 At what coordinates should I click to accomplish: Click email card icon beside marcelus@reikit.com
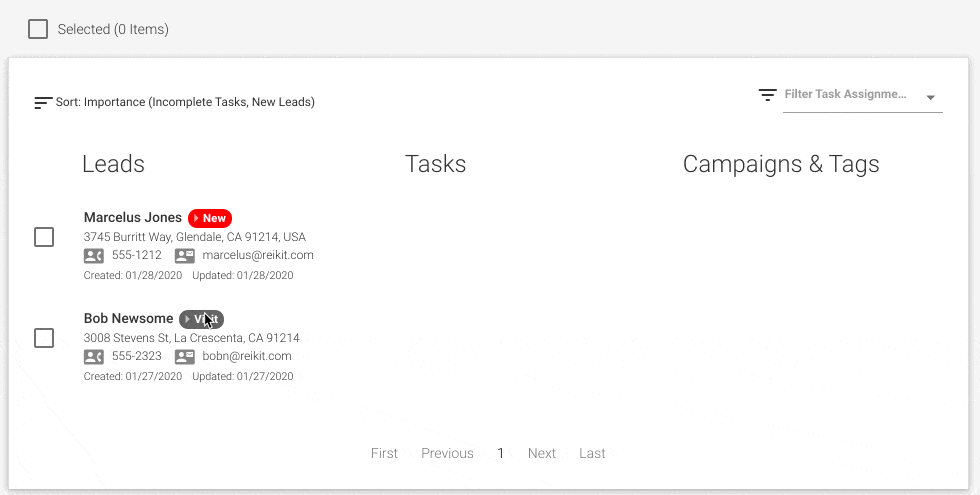184,256
